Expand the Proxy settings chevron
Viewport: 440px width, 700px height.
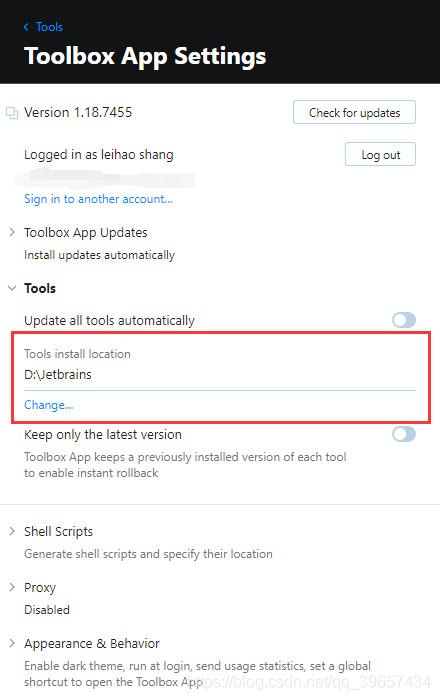[x=12, y=588]
